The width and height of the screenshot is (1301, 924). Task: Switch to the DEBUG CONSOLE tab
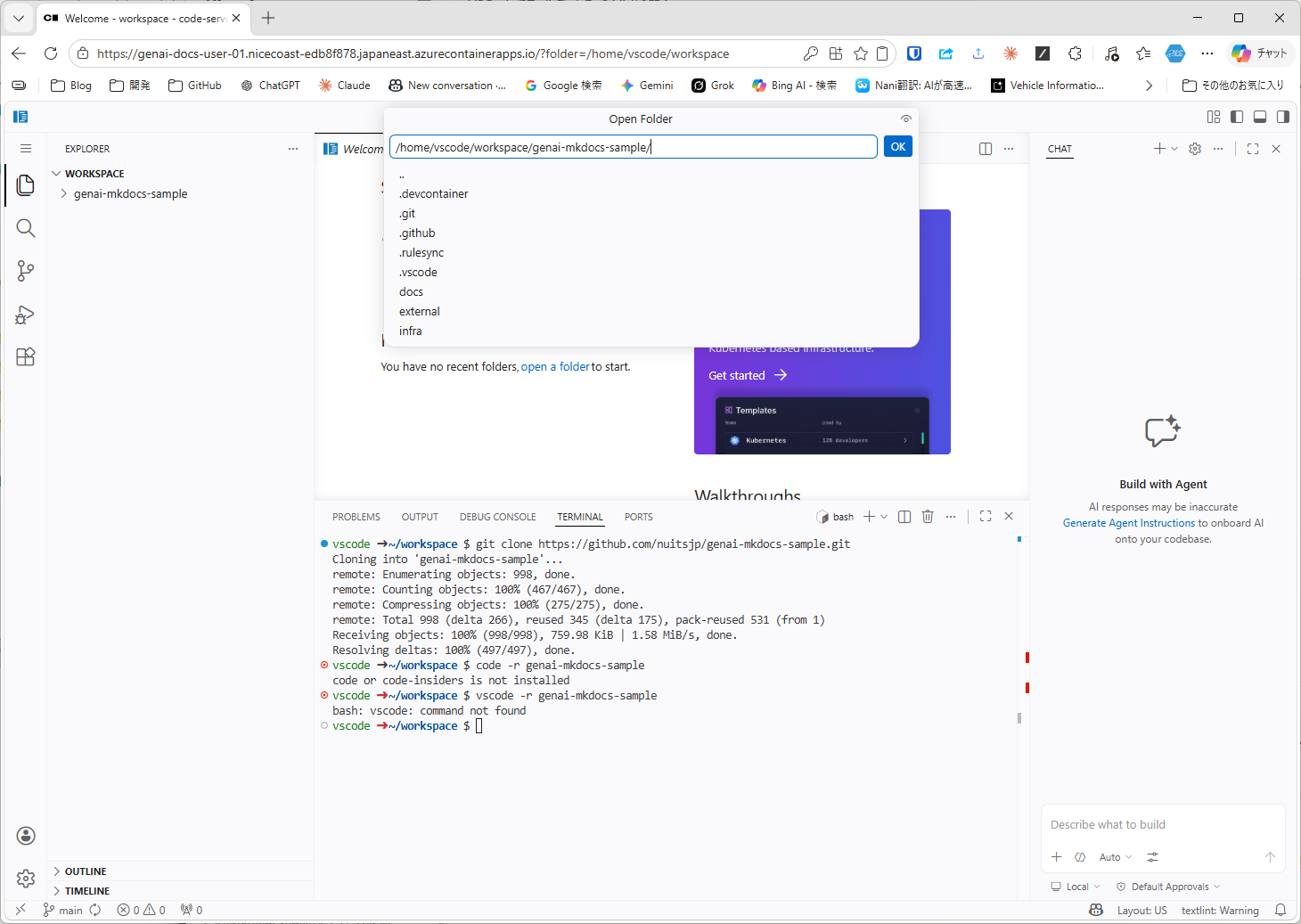[x=497, y=517]
